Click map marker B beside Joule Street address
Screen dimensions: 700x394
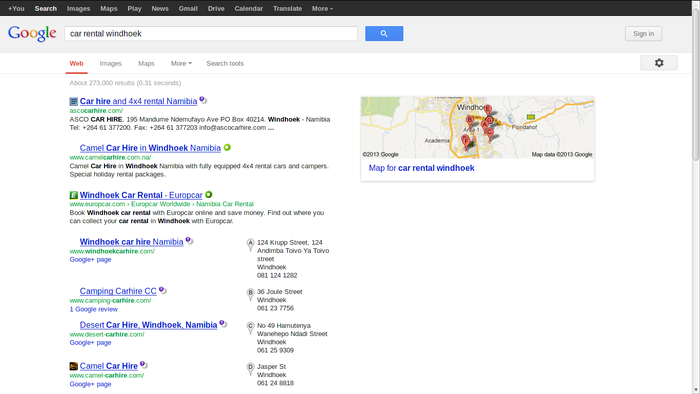250,294
